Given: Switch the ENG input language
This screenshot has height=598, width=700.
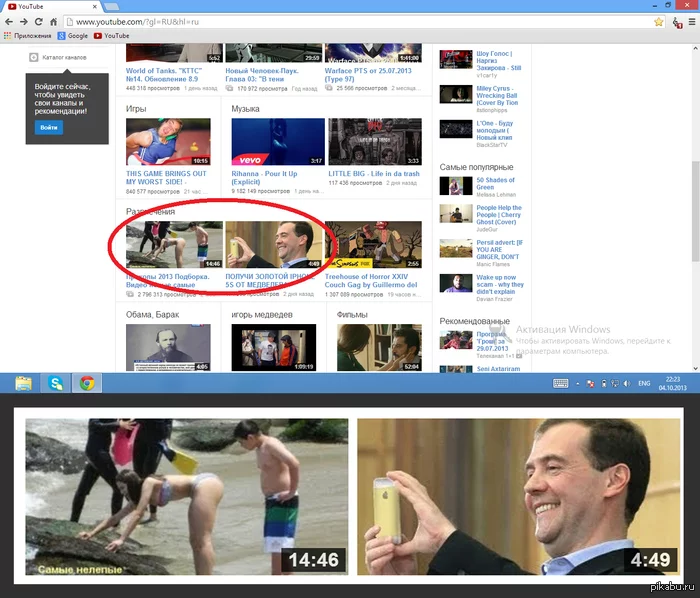Looking at the screenshot, I should (644, 383).
